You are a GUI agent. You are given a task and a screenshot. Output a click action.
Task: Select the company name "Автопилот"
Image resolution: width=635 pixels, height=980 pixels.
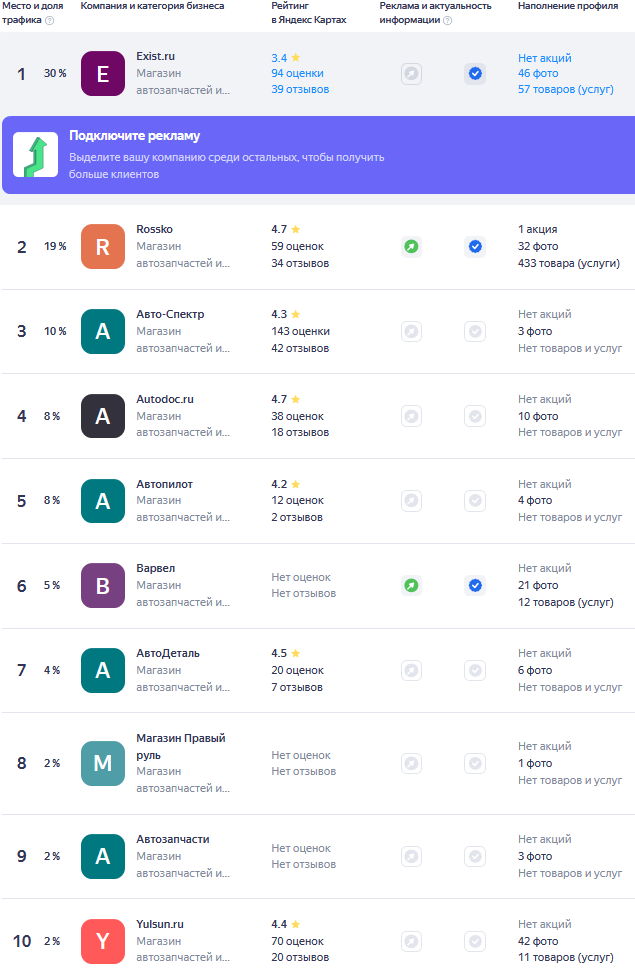point(164,484)
